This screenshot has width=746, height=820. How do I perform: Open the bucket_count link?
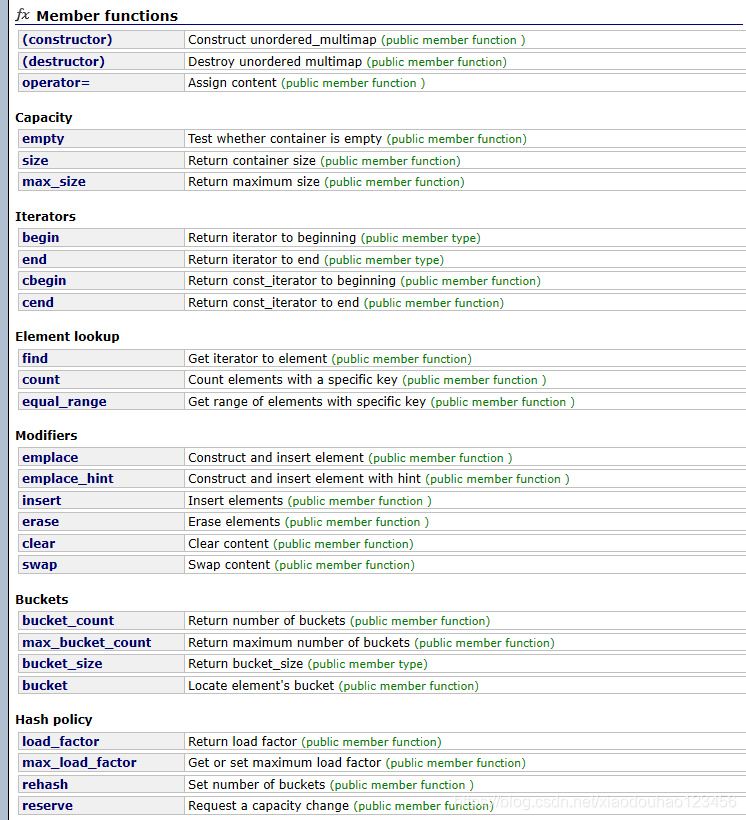[x=67, y=621]
